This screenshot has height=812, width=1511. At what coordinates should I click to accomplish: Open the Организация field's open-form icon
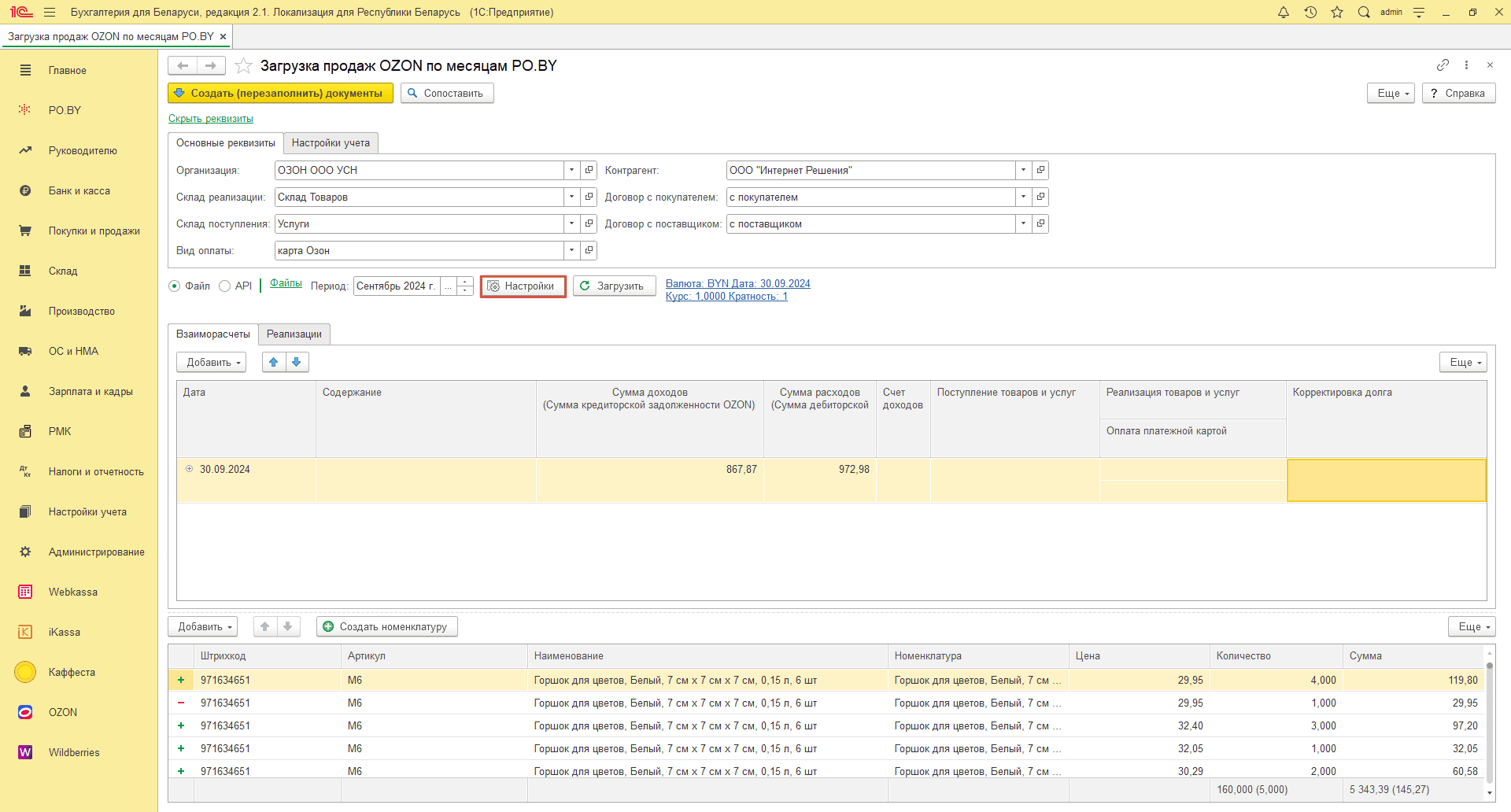(x=589, y=170)
